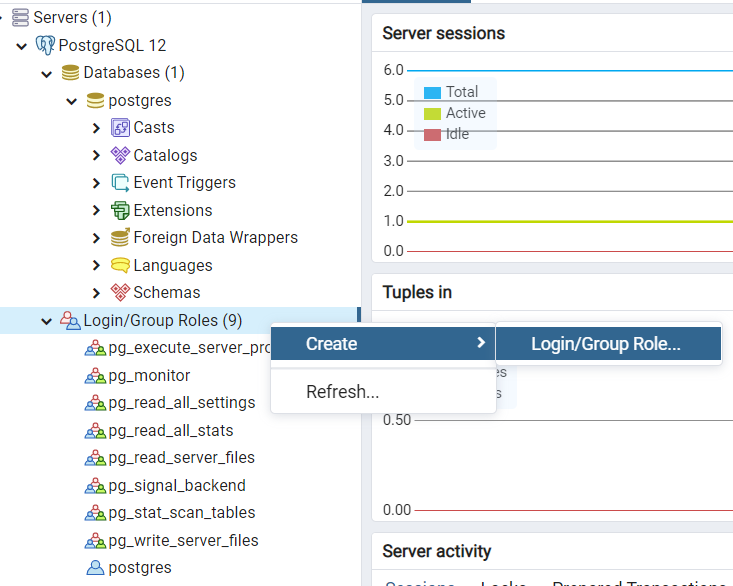Image resolution: width=733 pixels, height=586 pixels.
Task: Choose Login/Group Role... from the submenu
Action: click(x=606, y=344)
